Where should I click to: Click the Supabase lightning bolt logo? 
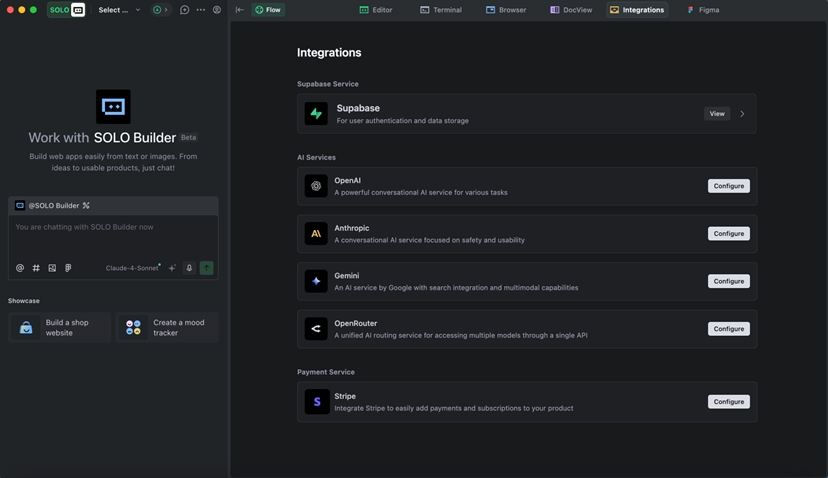316,114
